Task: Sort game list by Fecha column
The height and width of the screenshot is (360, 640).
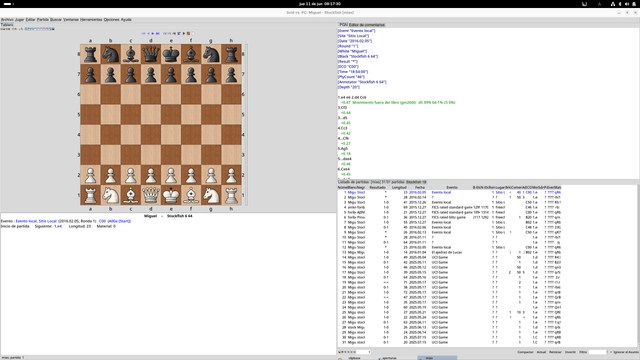Action: (x=420, y=187)
